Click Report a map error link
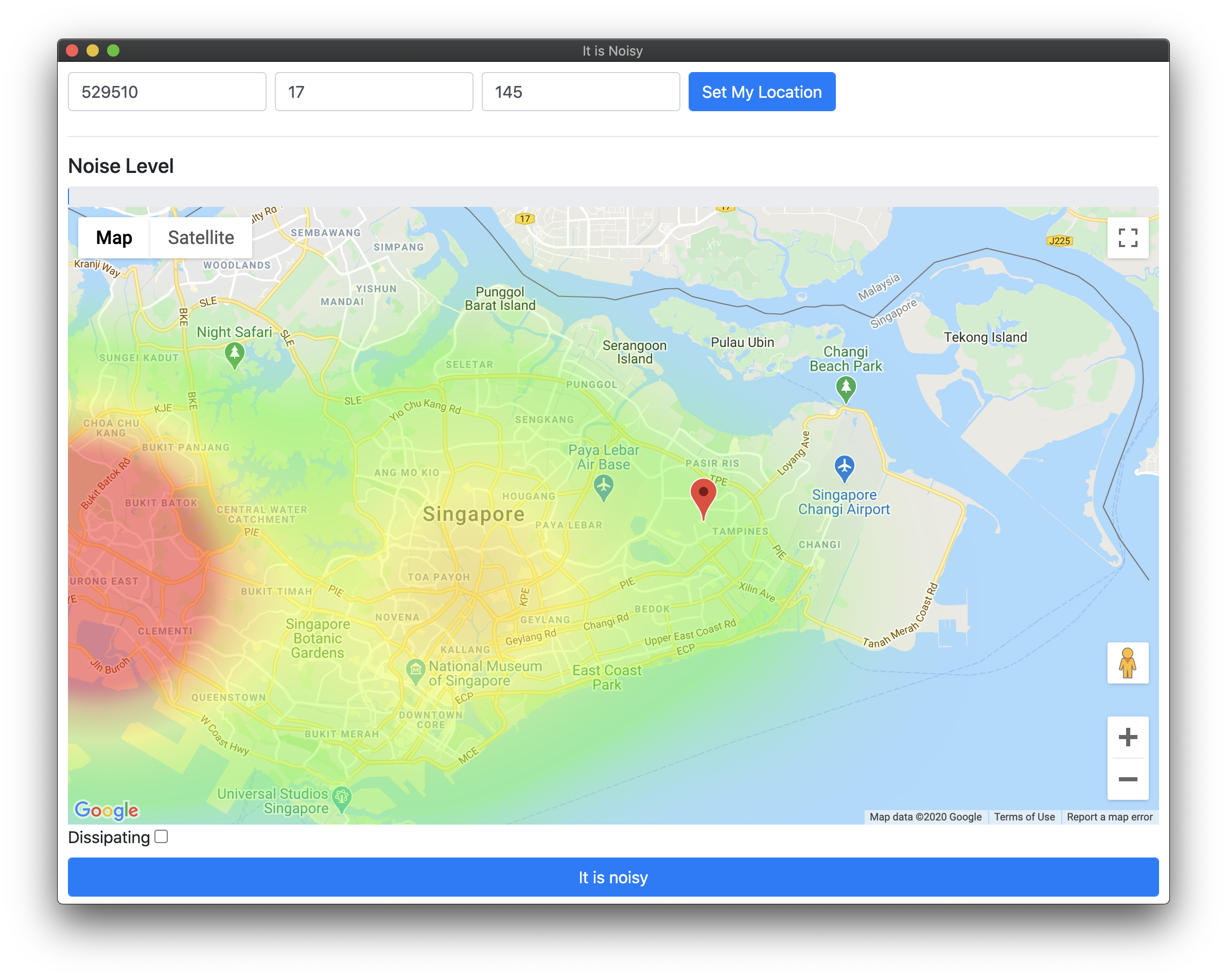This screenshot has height=980, width=1227. point(1109,817)
